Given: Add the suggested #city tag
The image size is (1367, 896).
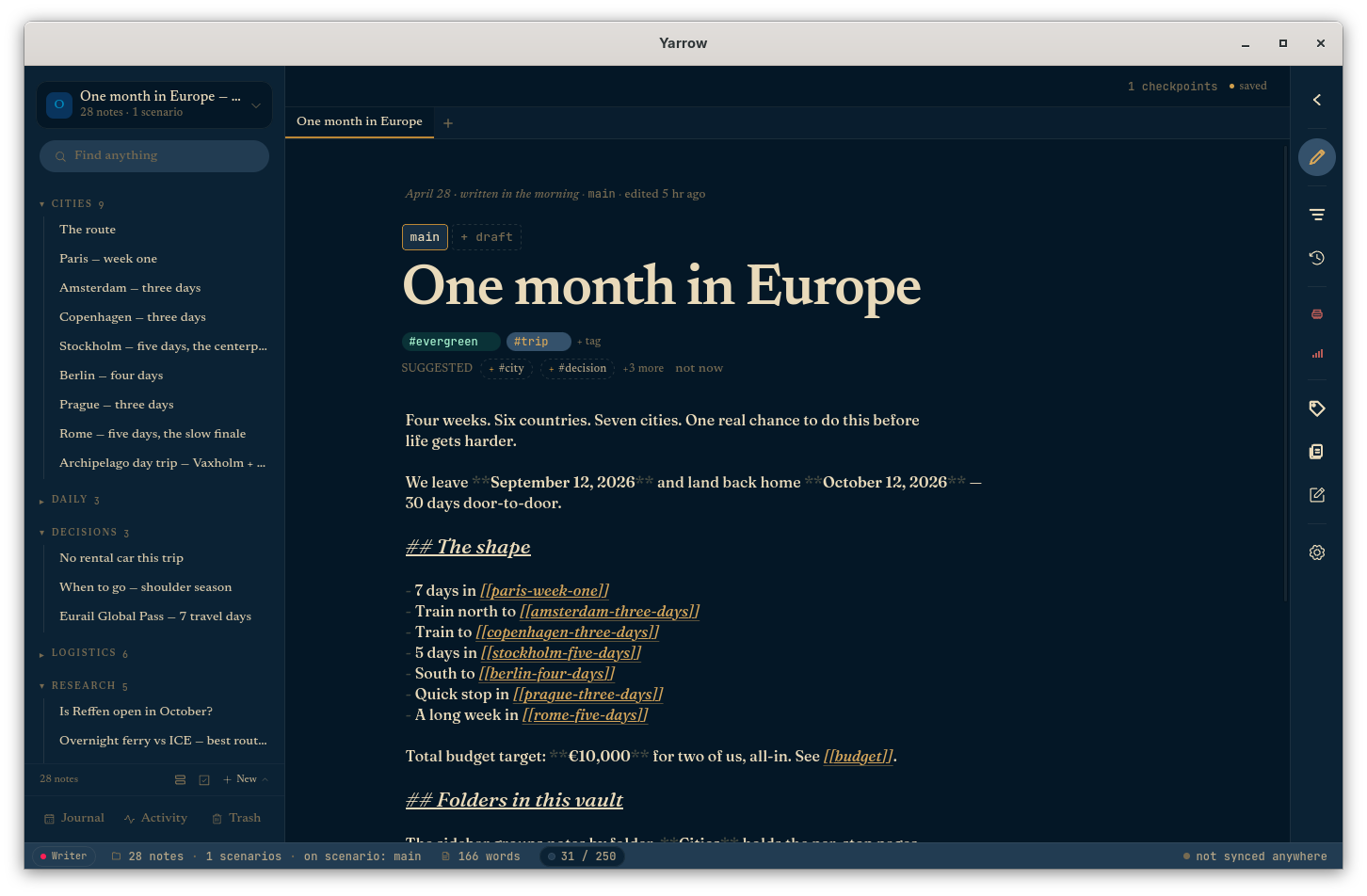Looking at the screenshot, I should click(x=507, y=368).
